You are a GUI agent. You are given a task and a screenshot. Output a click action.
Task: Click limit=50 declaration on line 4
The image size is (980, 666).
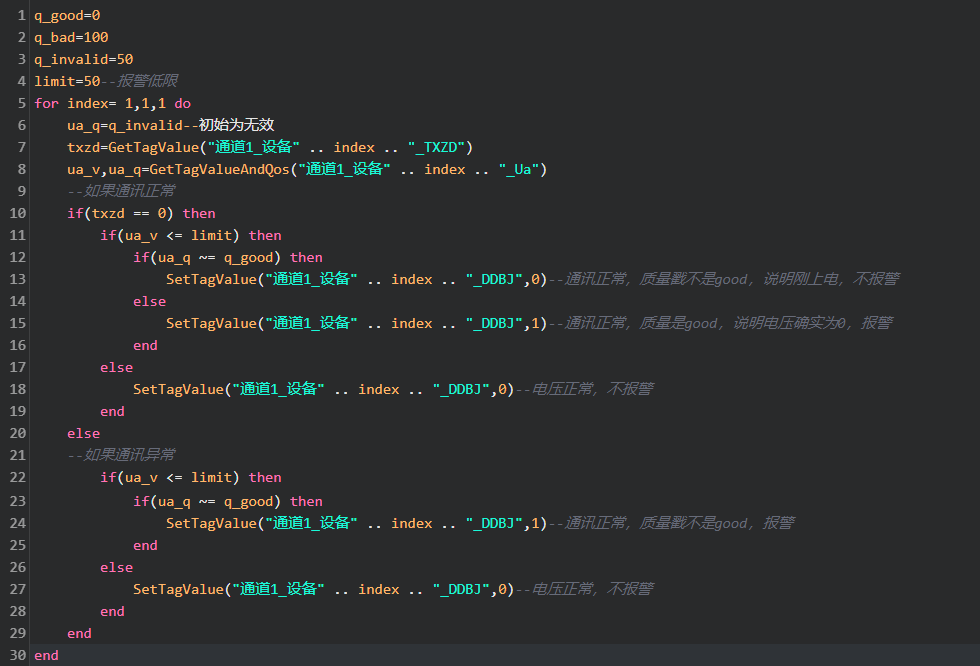pos(67,81)
